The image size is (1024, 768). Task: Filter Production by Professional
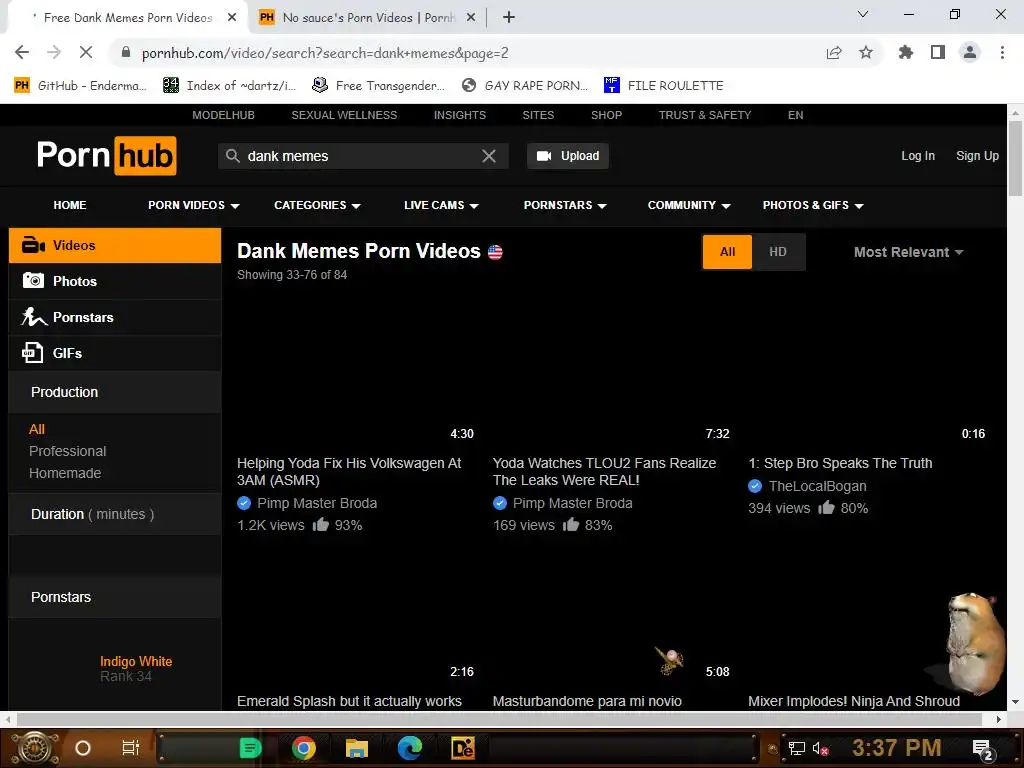click(67, 451)
